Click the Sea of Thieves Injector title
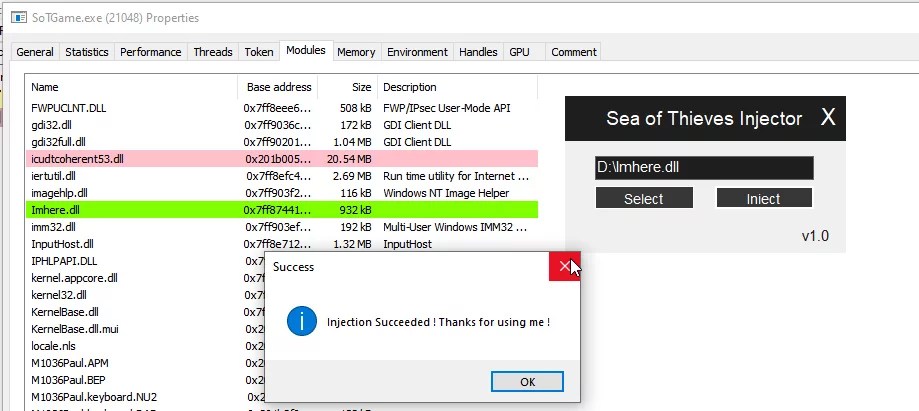The image size is (919, 411). 704,118
